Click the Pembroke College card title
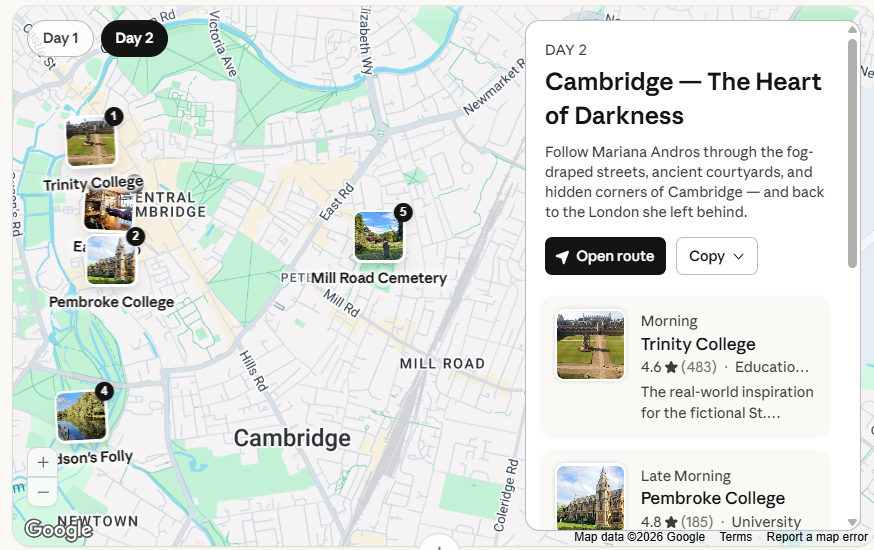This screenshot has height=550, width=874. click(712, 498)
